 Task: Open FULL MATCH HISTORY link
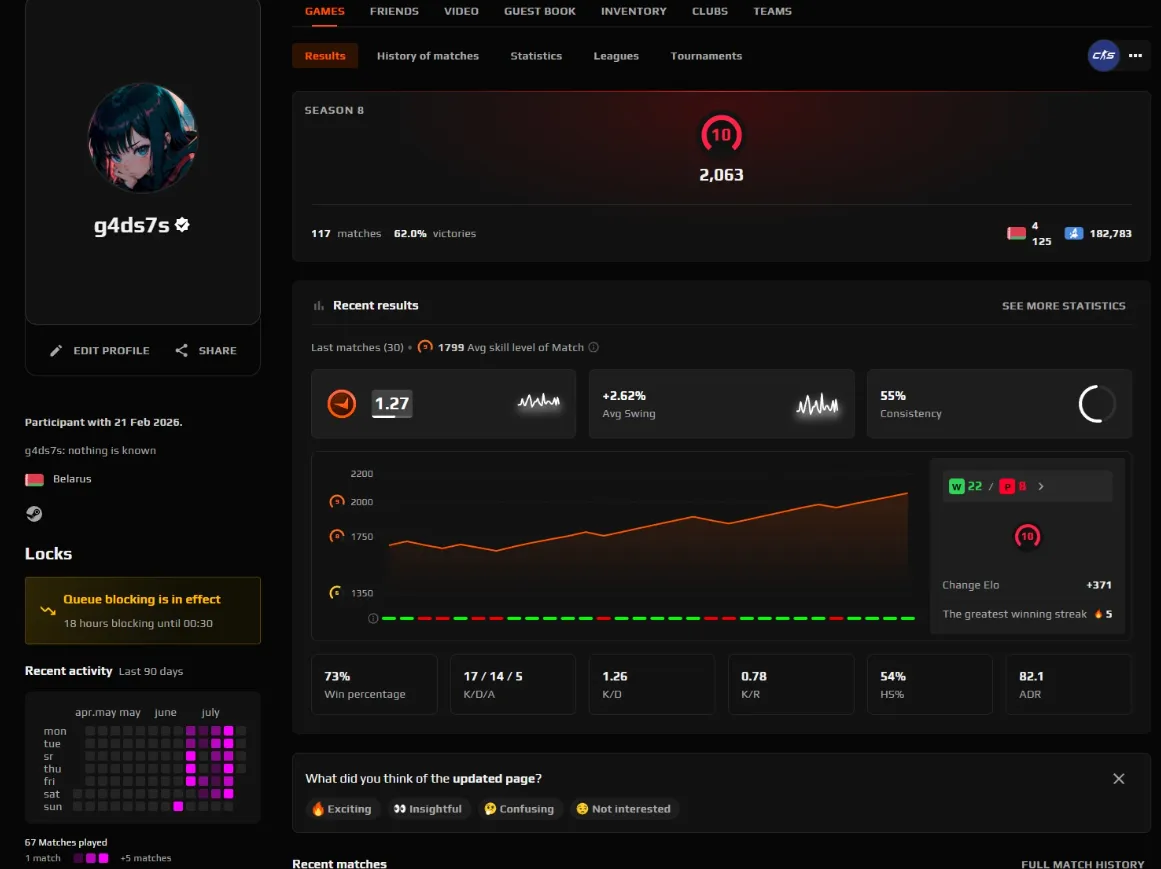point(1083,864)
